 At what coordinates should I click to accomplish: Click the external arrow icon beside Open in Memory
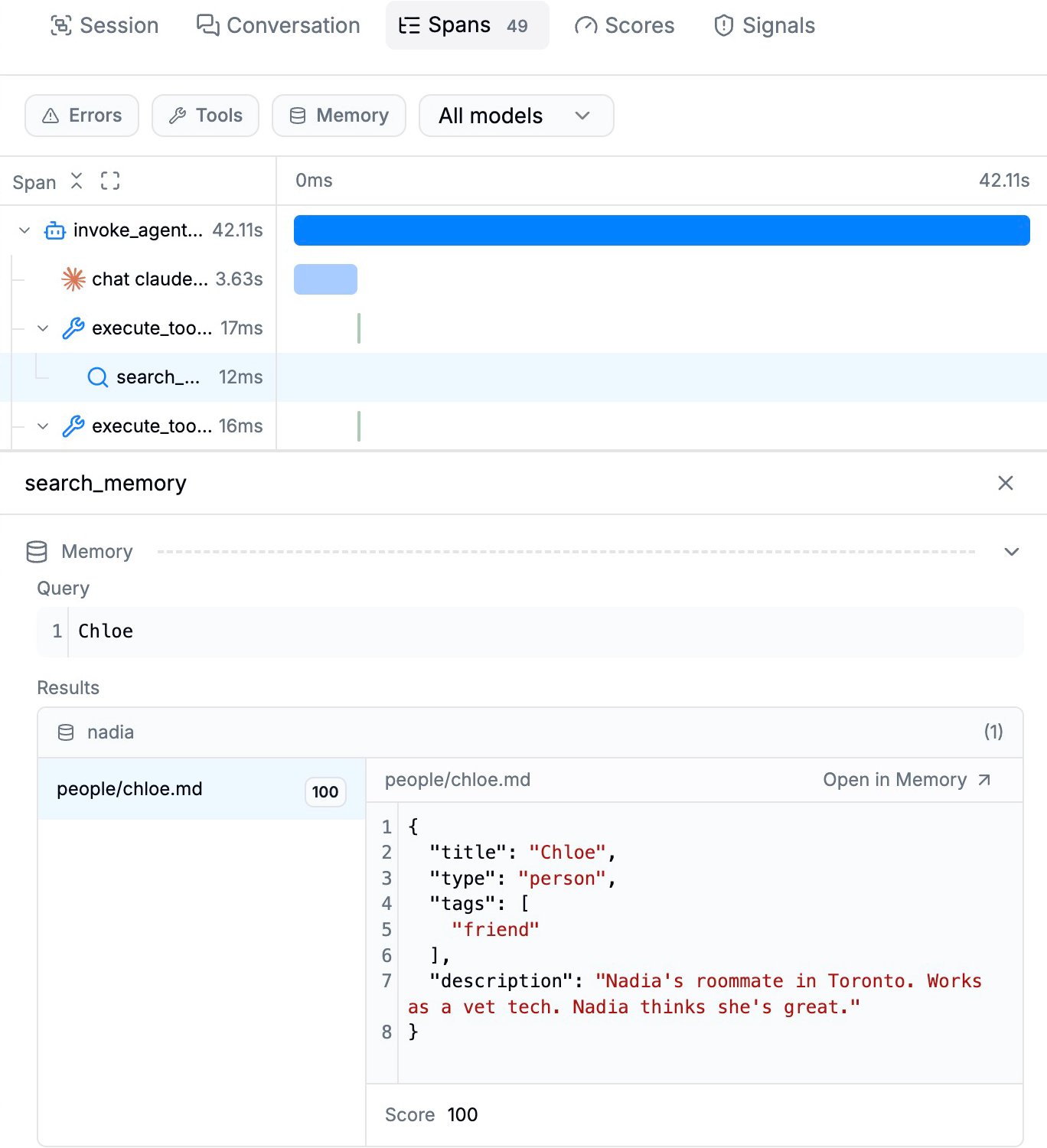pos(984,780)
